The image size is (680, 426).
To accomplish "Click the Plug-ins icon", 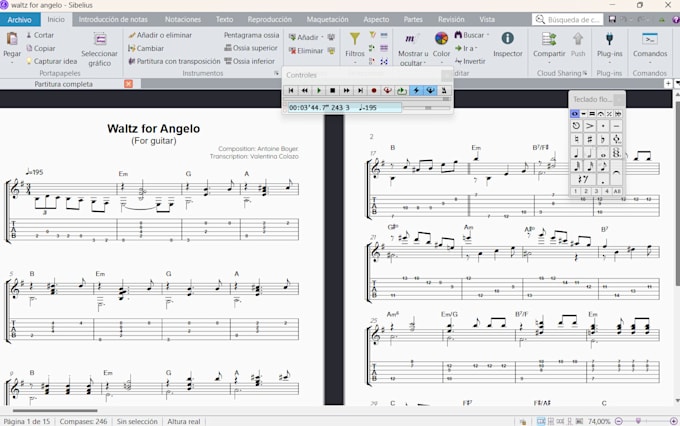I will point(609,39).
